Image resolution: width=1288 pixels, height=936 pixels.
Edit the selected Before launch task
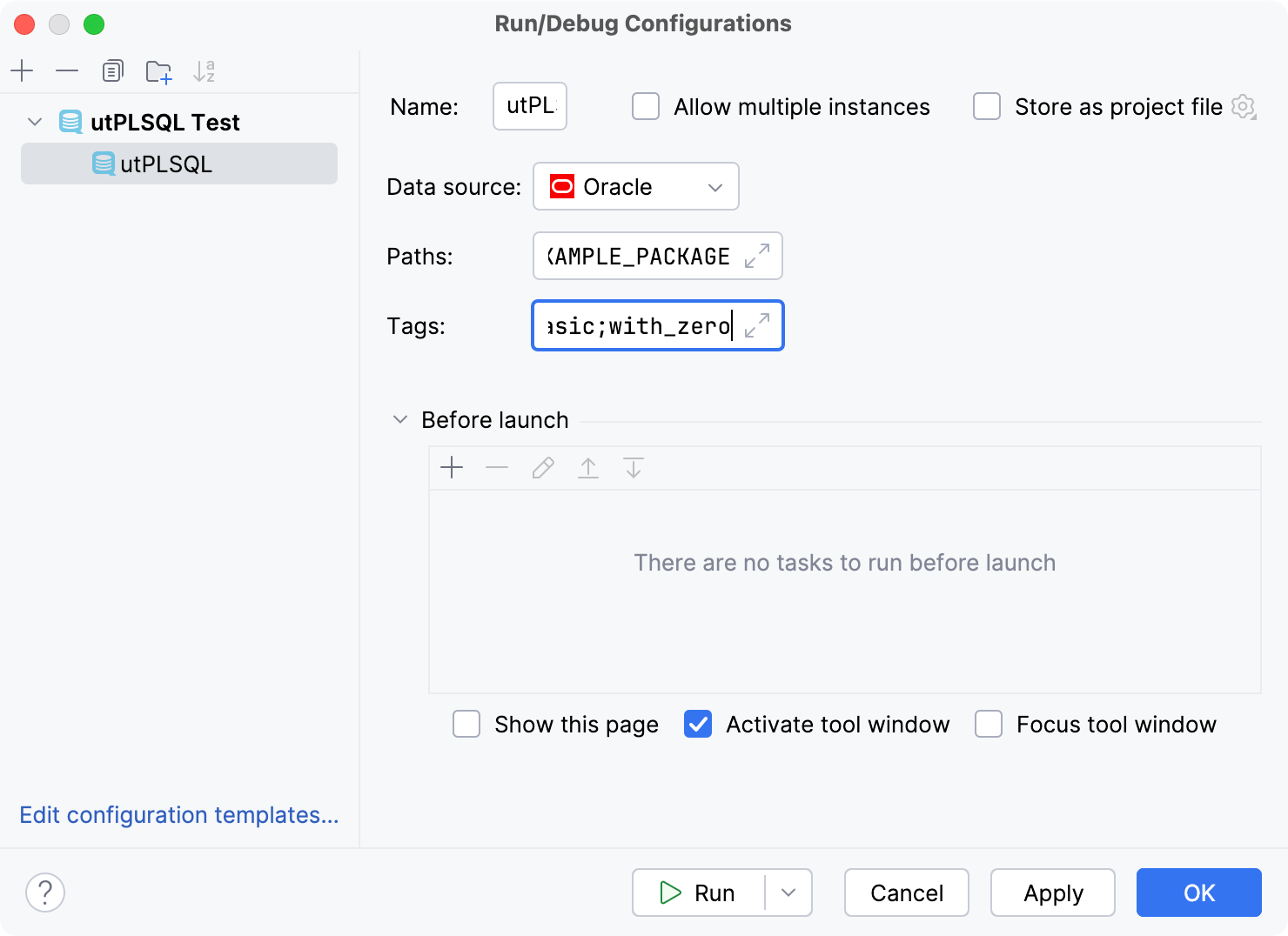coord(542,467)
